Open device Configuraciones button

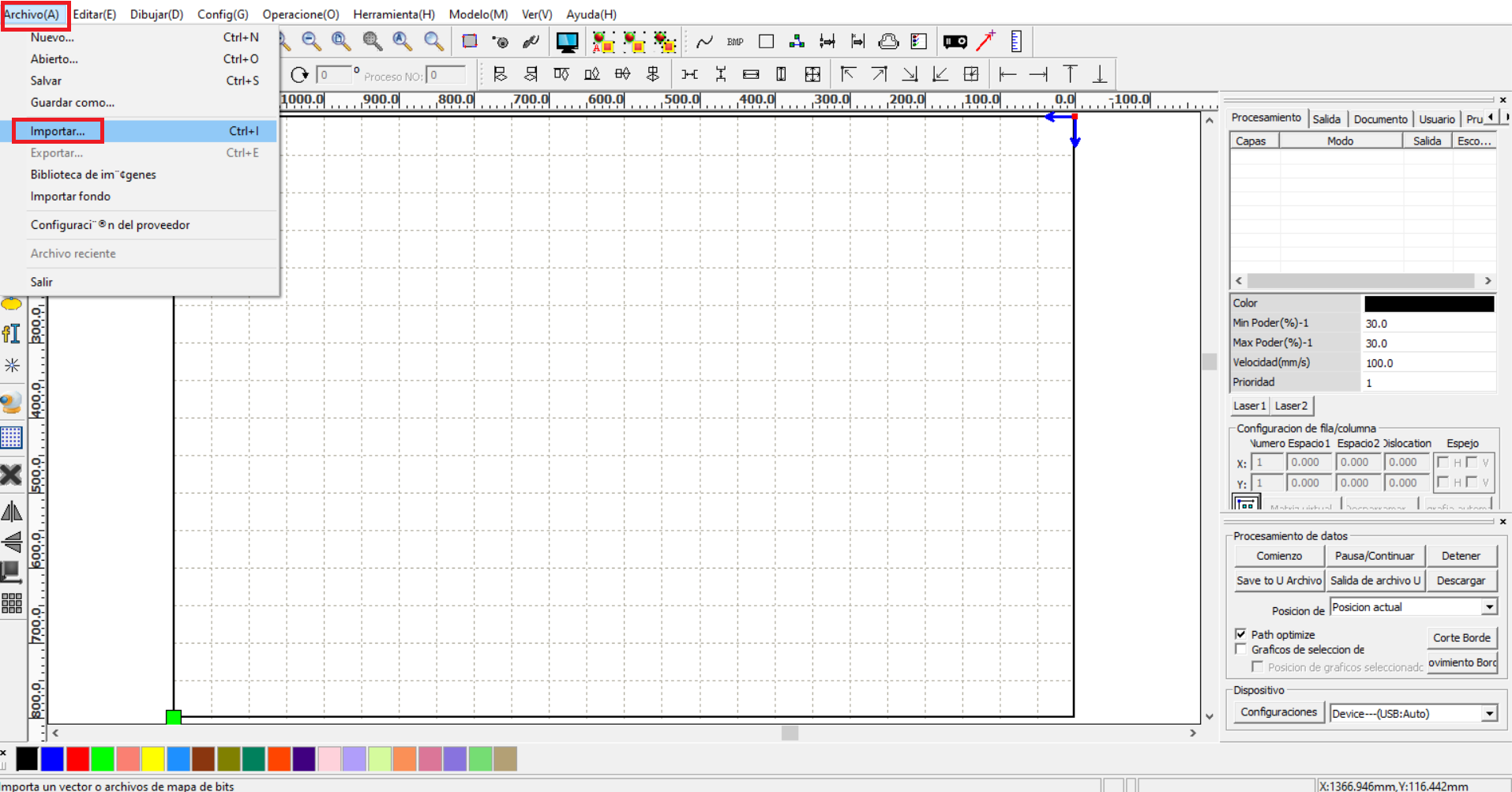coord(1279,712)
